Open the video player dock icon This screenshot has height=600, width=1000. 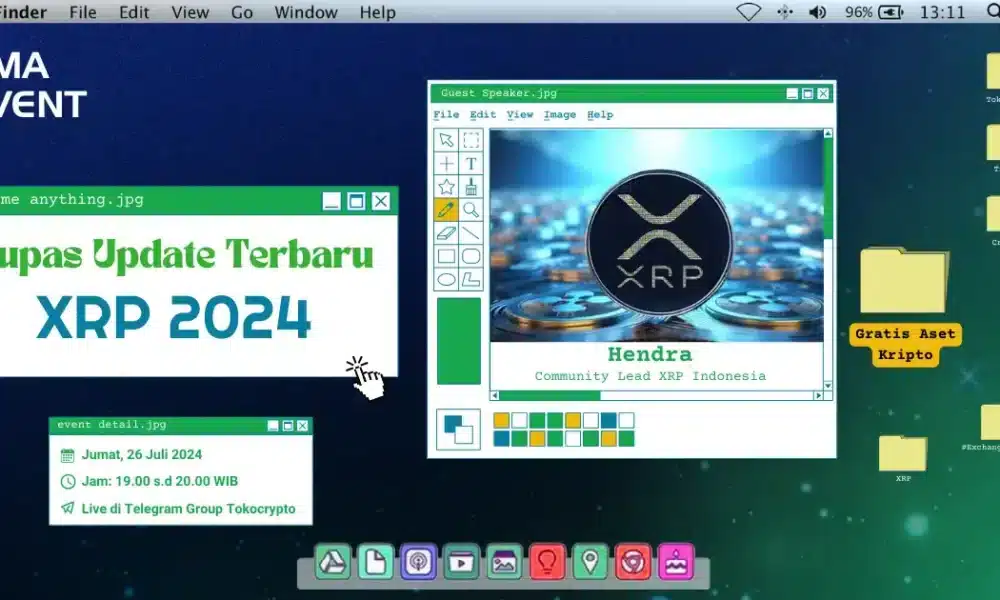[x=461, y=562]
